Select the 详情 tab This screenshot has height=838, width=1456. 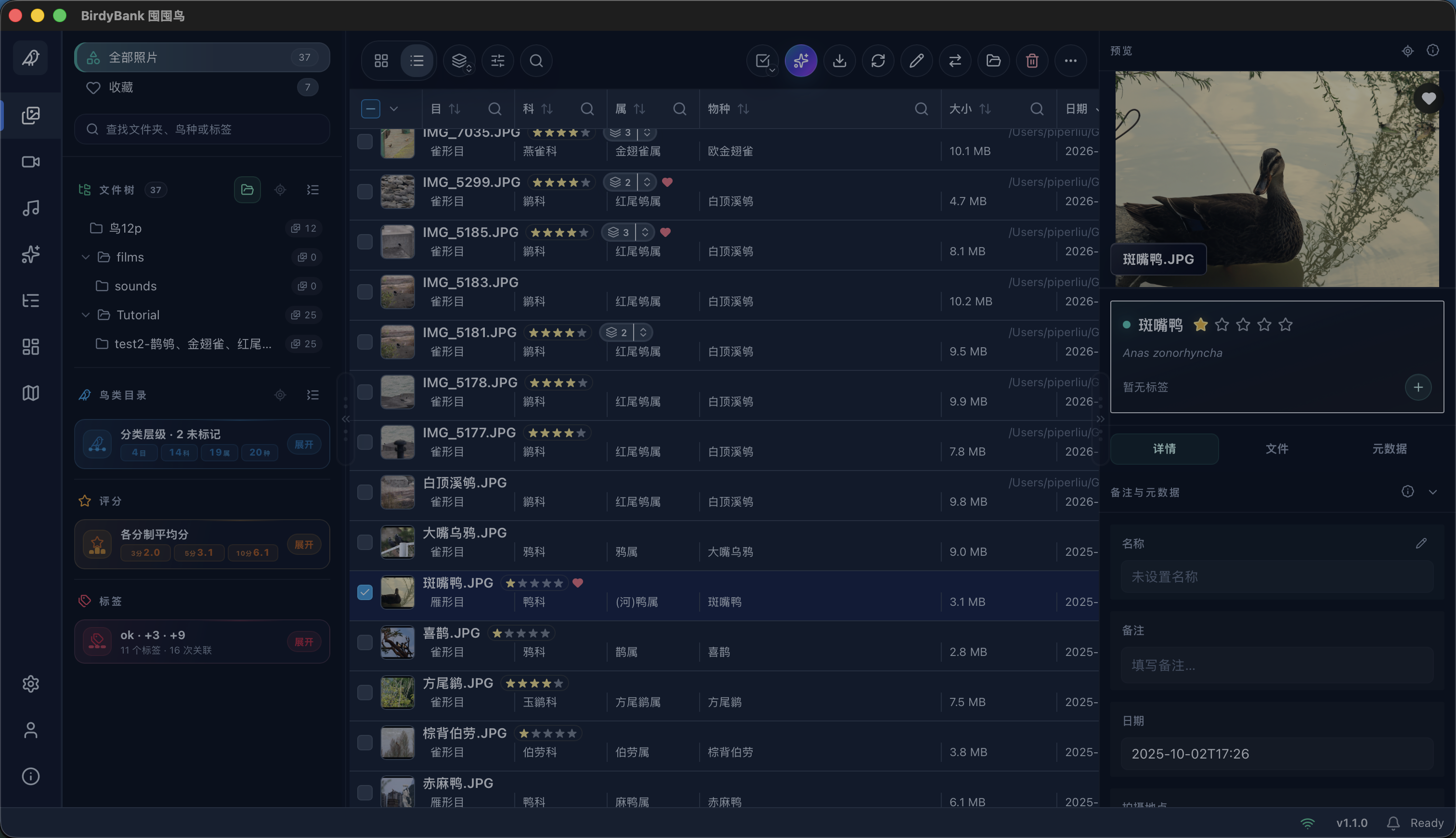1164,449
